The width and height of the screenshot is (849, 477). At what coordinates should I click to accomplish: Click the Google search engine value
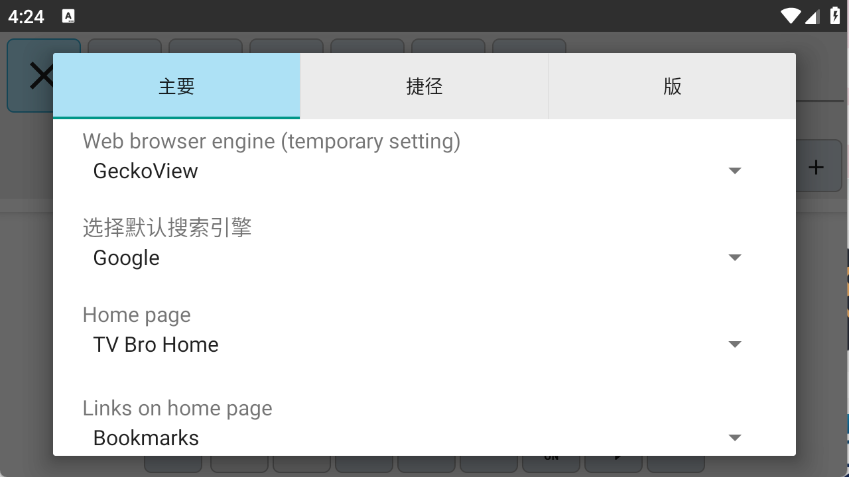[126, 258]
